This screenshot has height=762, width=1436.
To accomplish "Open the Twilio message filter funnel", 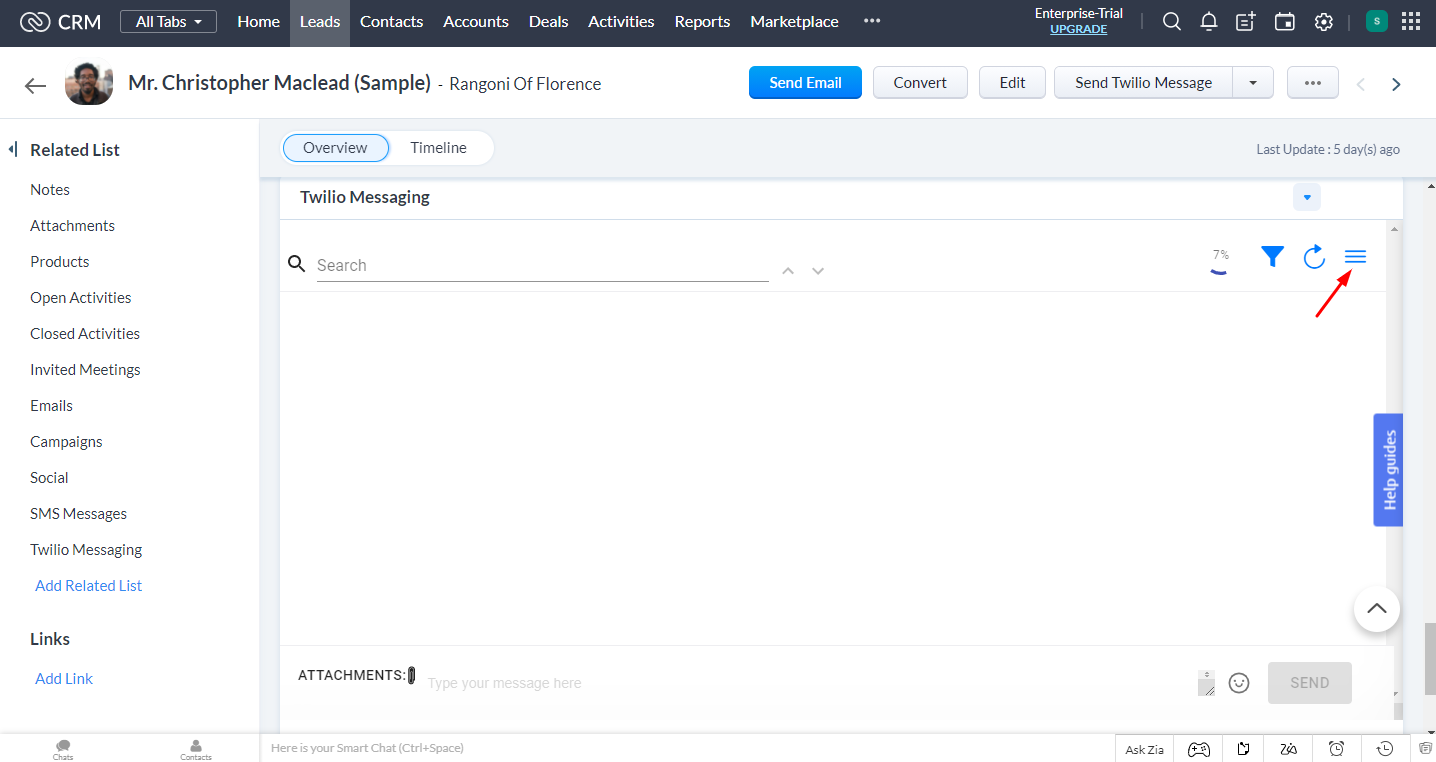I will [1272, 257].
